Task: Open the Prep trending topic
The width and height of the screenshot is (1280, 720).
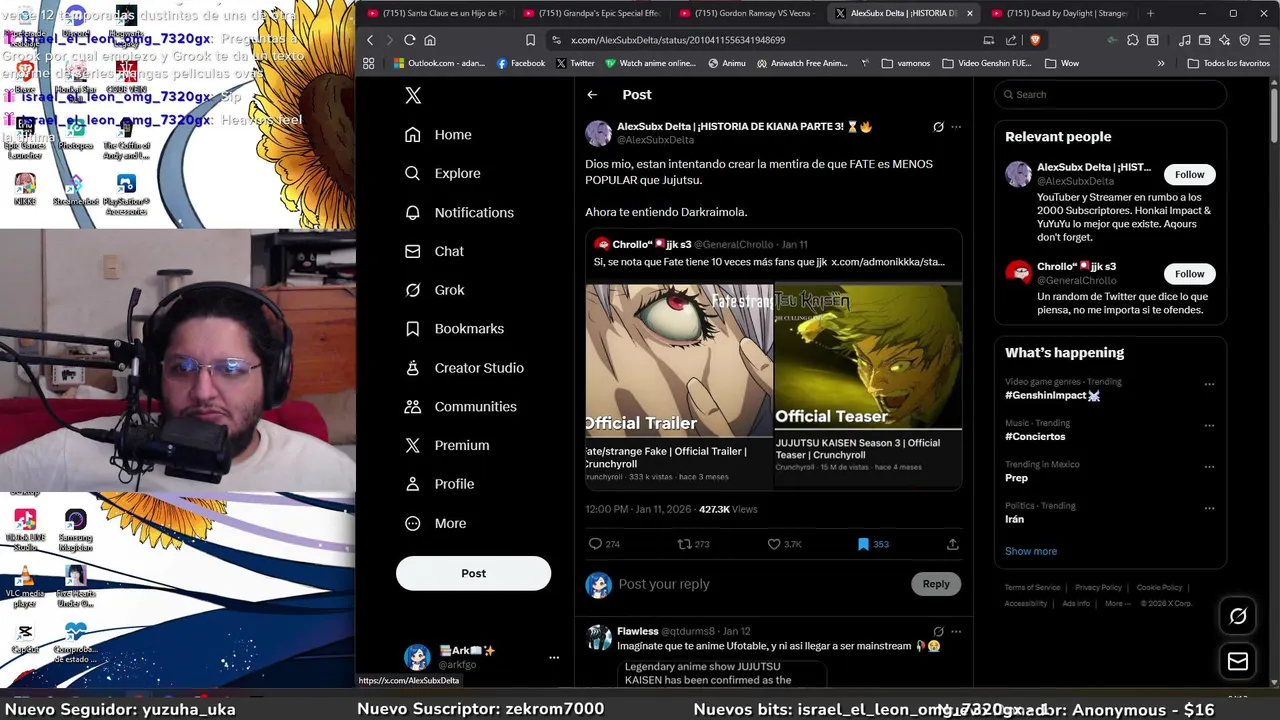Action: 1016,478
